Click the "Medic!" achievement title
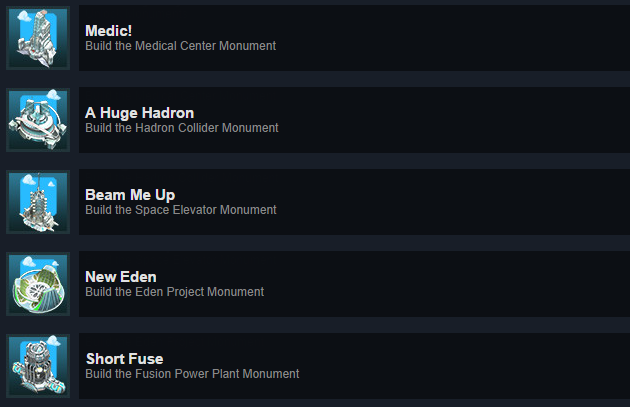Viewport: 630px width, 407px height. coord(109,31)
